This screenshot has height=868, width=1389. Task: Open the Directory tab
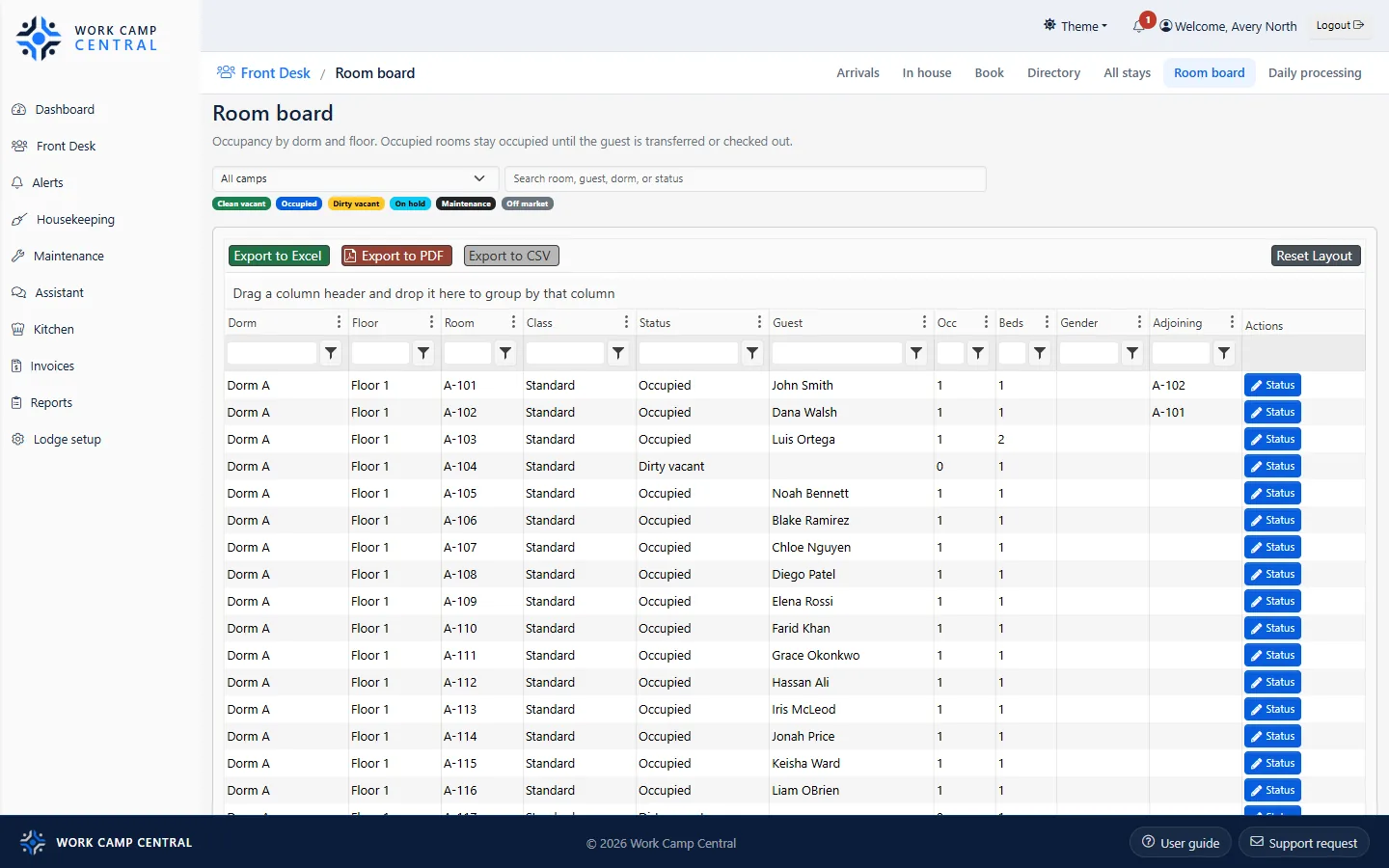(1053, 73)
